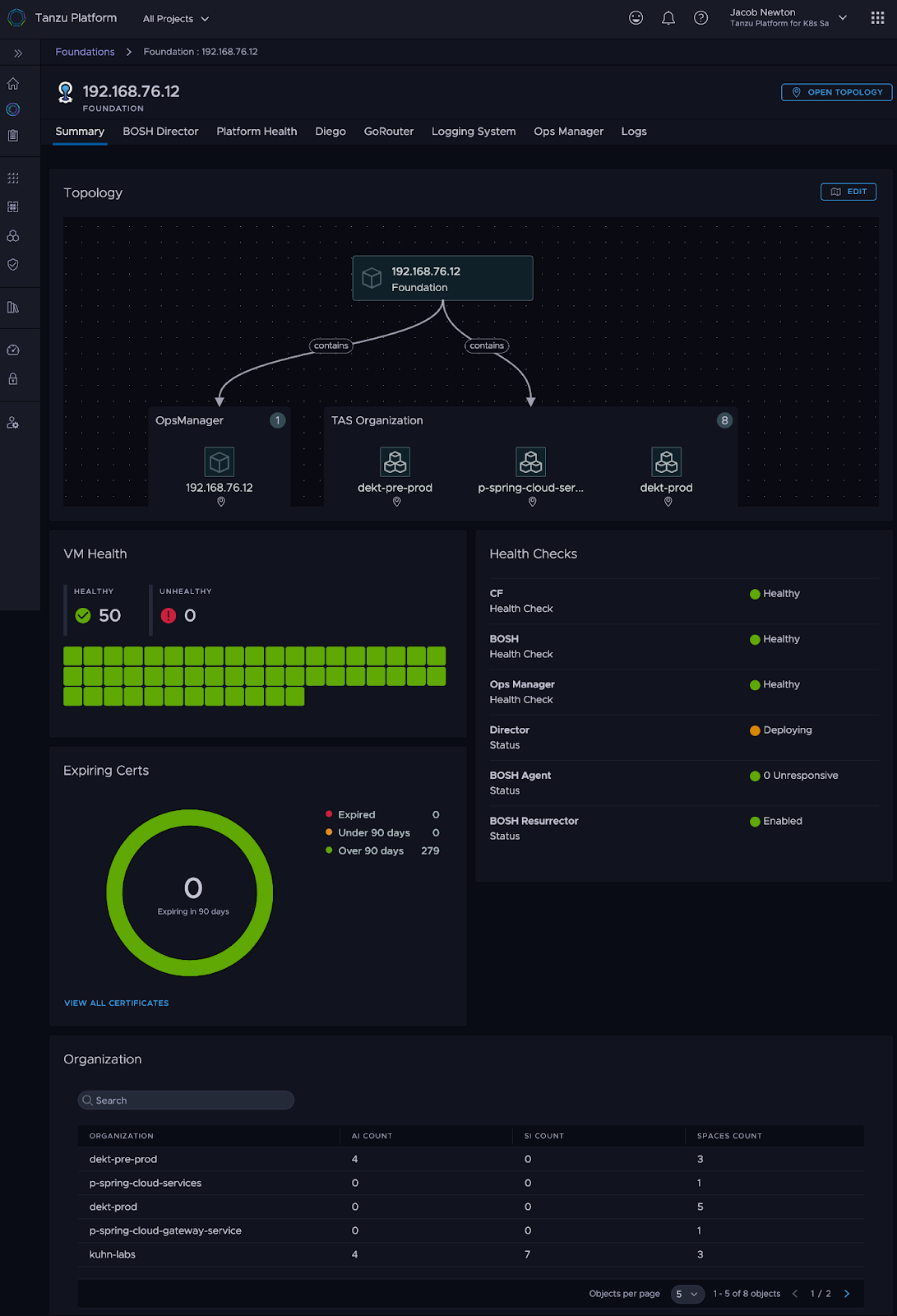Viewport: 897px width, 1316px height.
Task: Click the first green VM health square
Action: click(x=73, y=656)
